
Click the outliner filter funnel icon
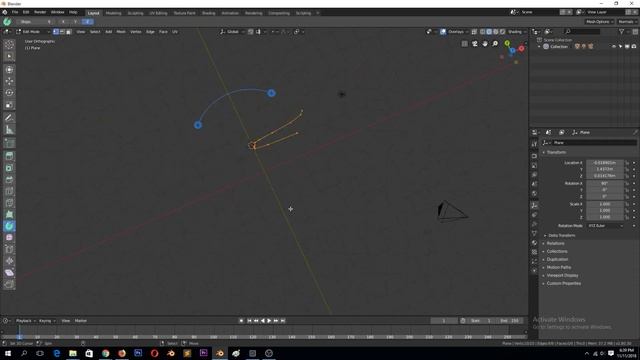(622, 31)
